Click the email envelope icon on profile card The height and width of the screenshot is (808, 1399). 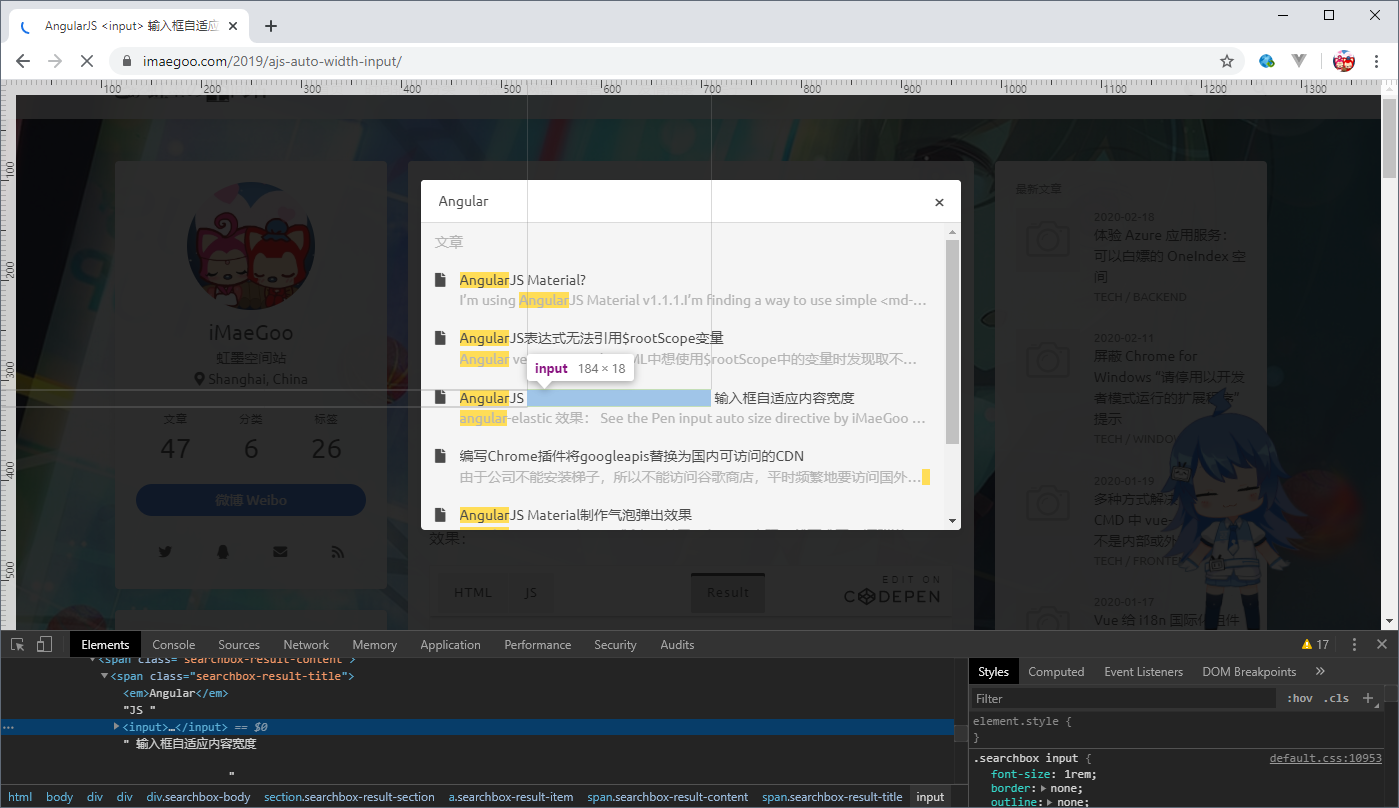coord(279,551)
